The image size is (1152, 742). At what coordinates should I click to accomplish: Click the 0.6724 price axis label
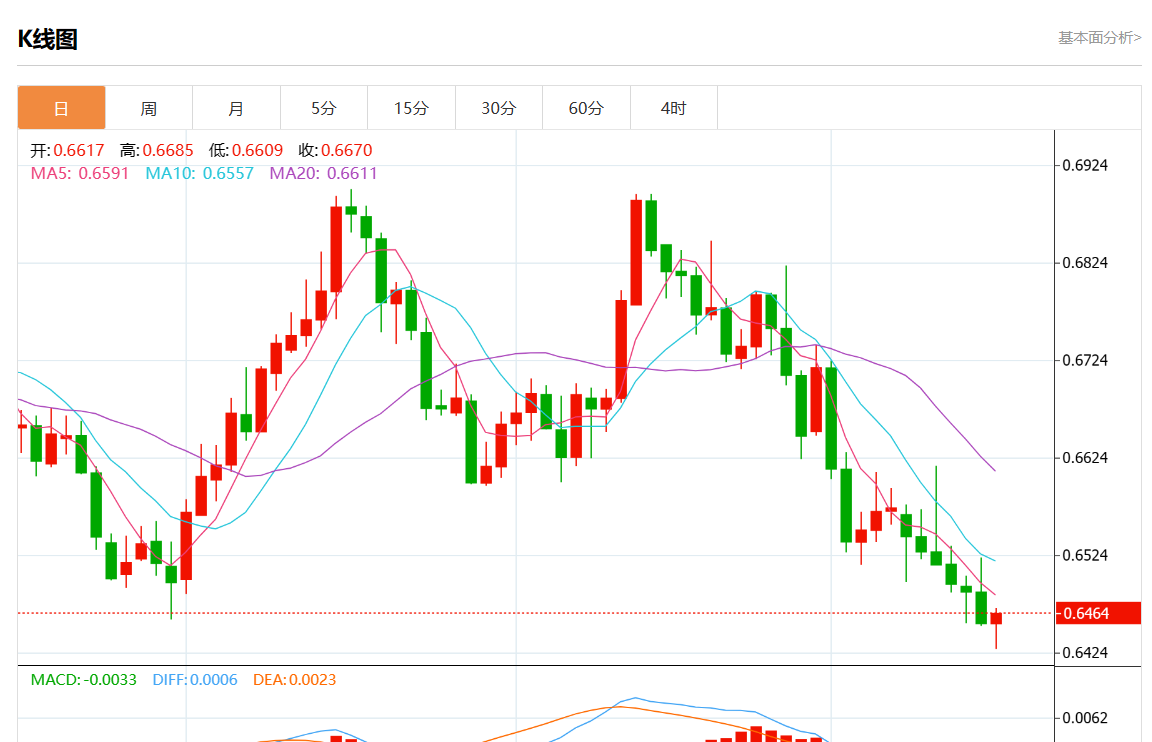(1085, 361)
